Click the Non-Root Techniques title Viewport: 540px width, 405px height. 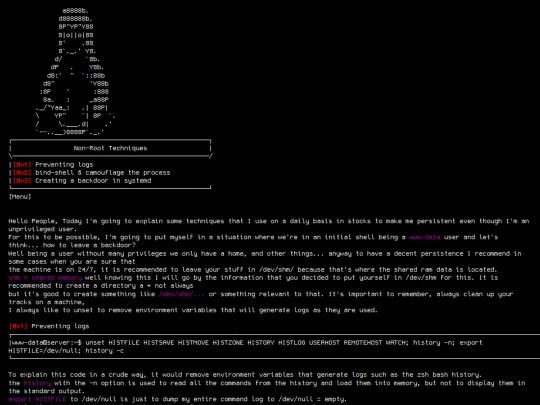(x=110, y=148)
